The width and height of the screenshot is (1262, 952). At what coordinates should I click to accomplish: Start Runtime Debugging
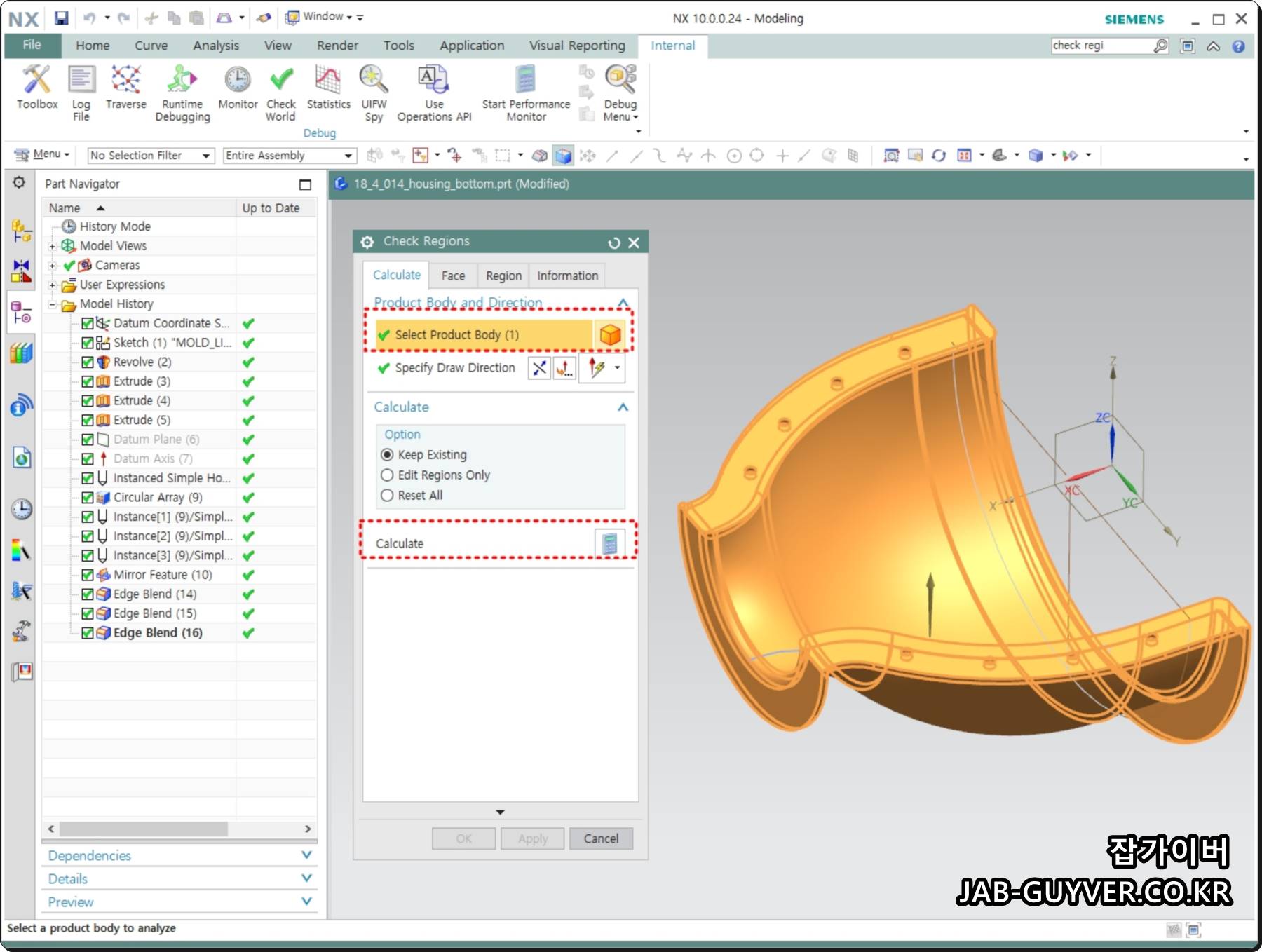click(x=182, y=93)
